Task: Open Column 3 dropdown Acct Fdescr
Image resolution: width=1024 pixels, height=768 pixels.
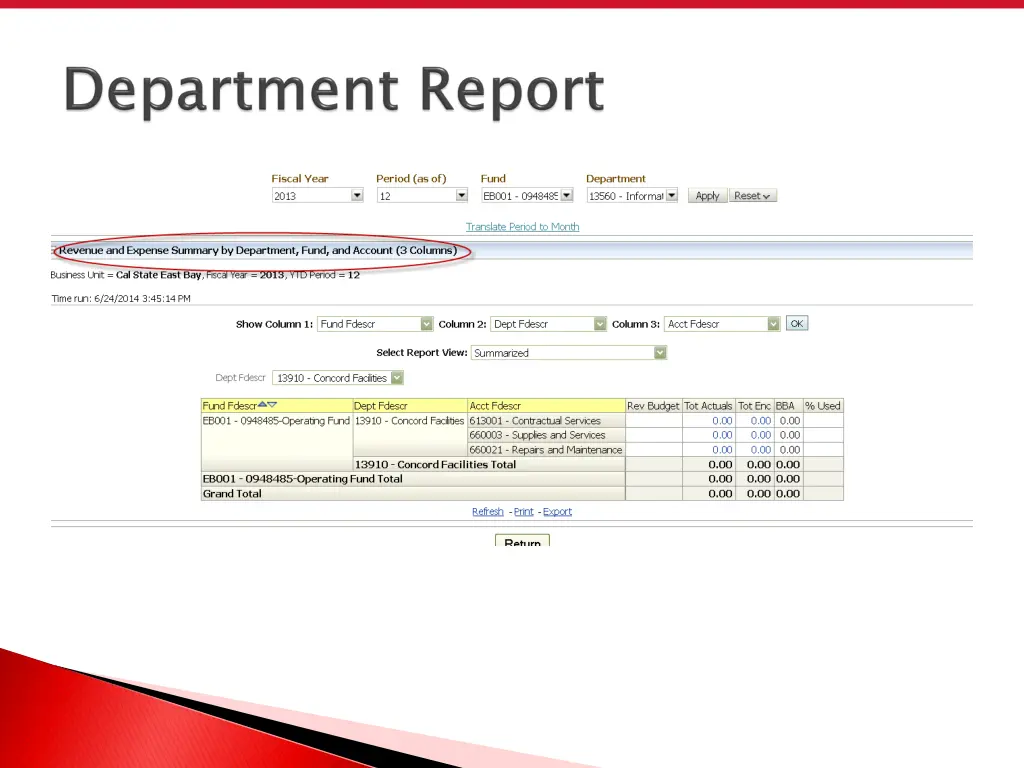Action: [722, 324]
